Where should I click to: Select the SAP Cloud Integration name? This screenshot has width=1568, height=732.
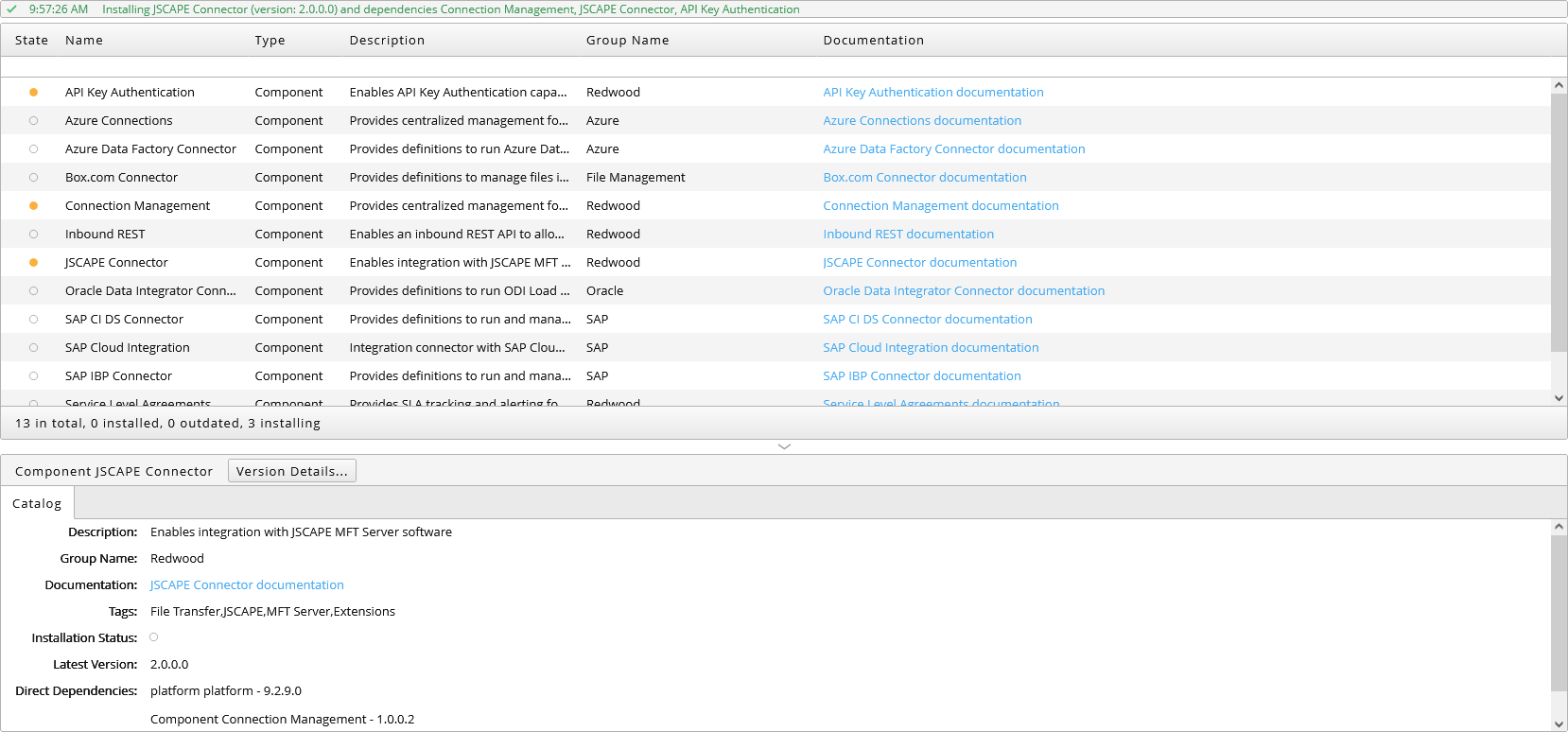pos(128,348)
